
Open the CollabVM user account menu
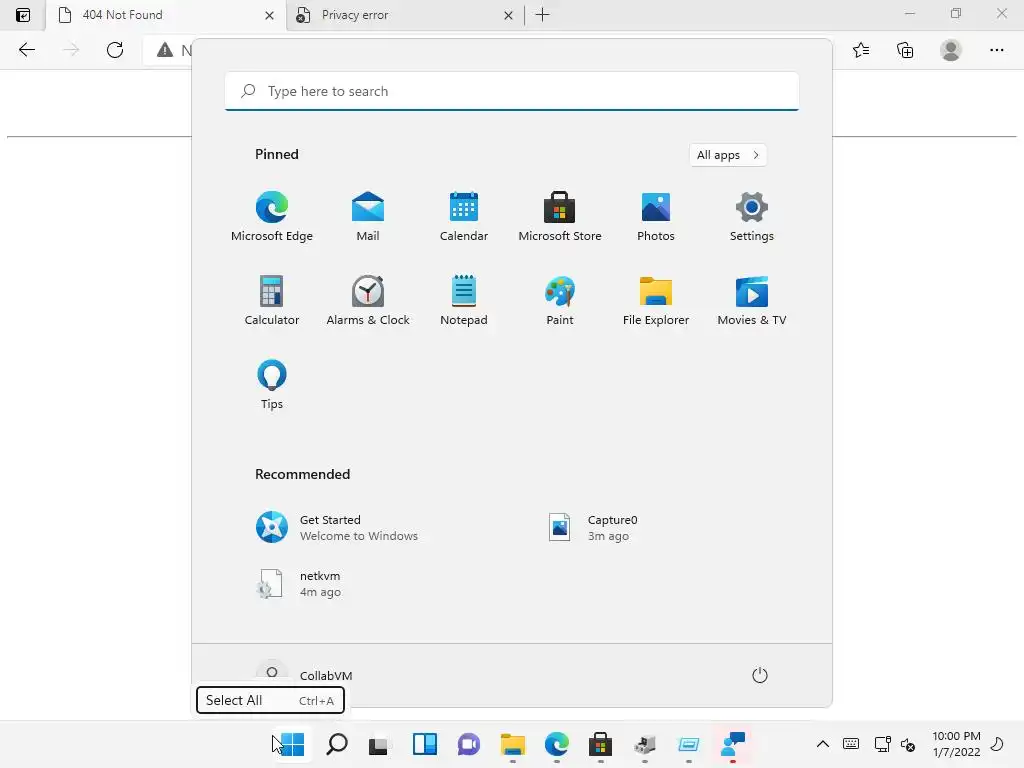304,675
